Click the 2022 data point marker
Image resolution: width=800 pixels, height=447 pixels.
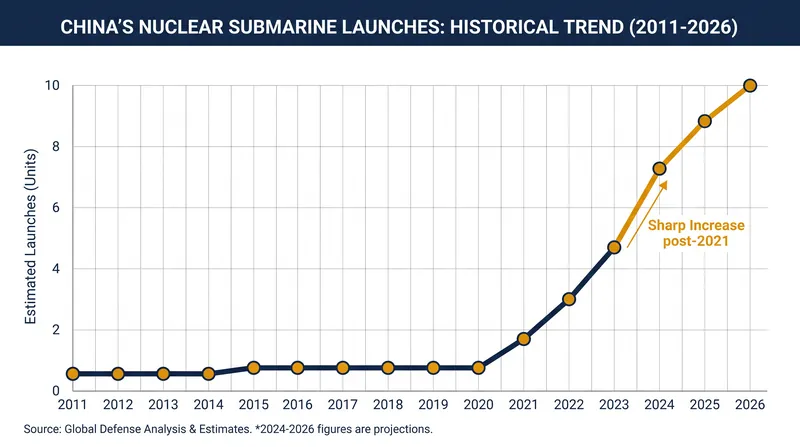(569, 299)
